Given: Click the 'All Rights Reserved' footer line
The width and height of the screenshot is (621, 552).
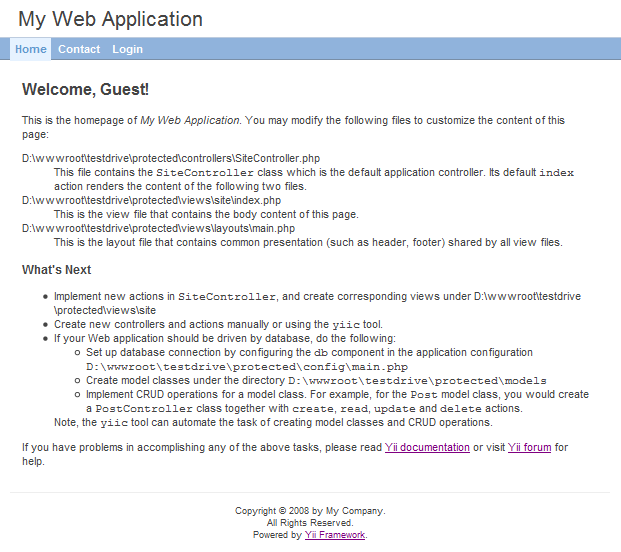Looking at the screenshot, I should (x=310, y=522).
